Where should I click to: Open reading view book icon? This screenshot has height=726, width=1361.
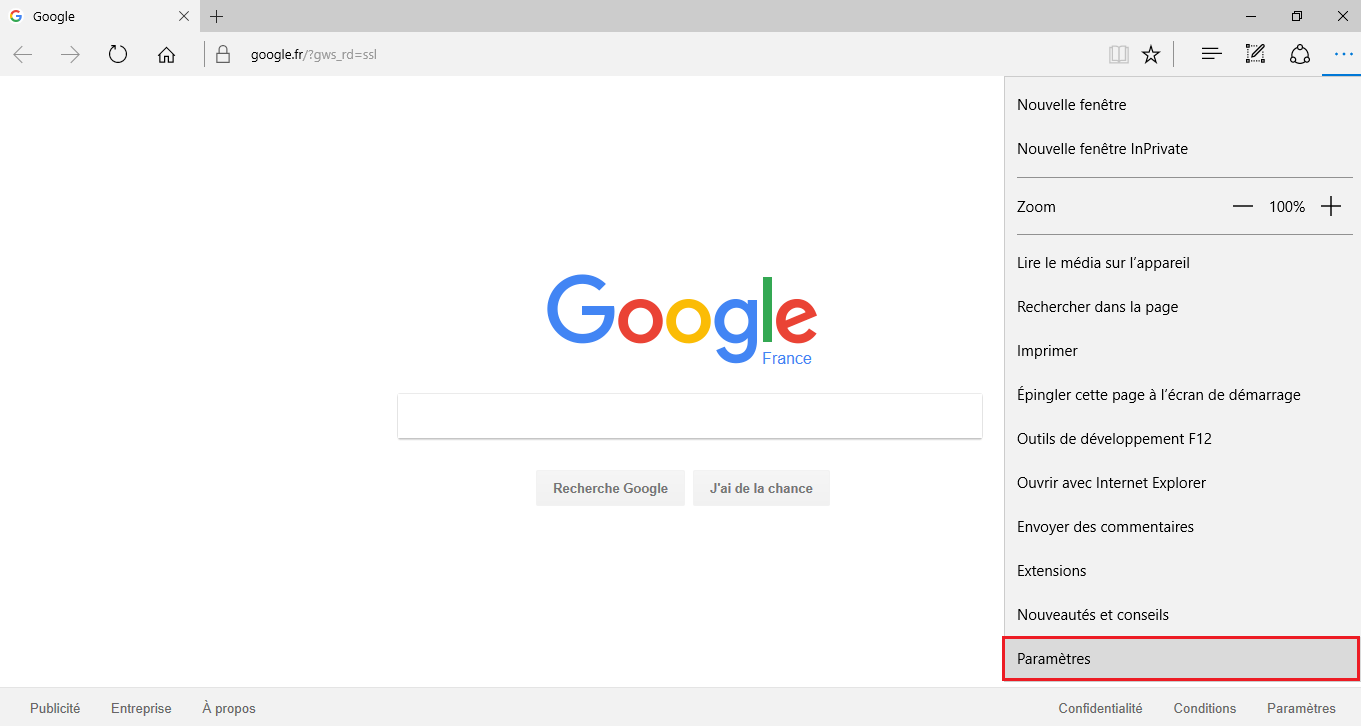[x=1119, y=54]
